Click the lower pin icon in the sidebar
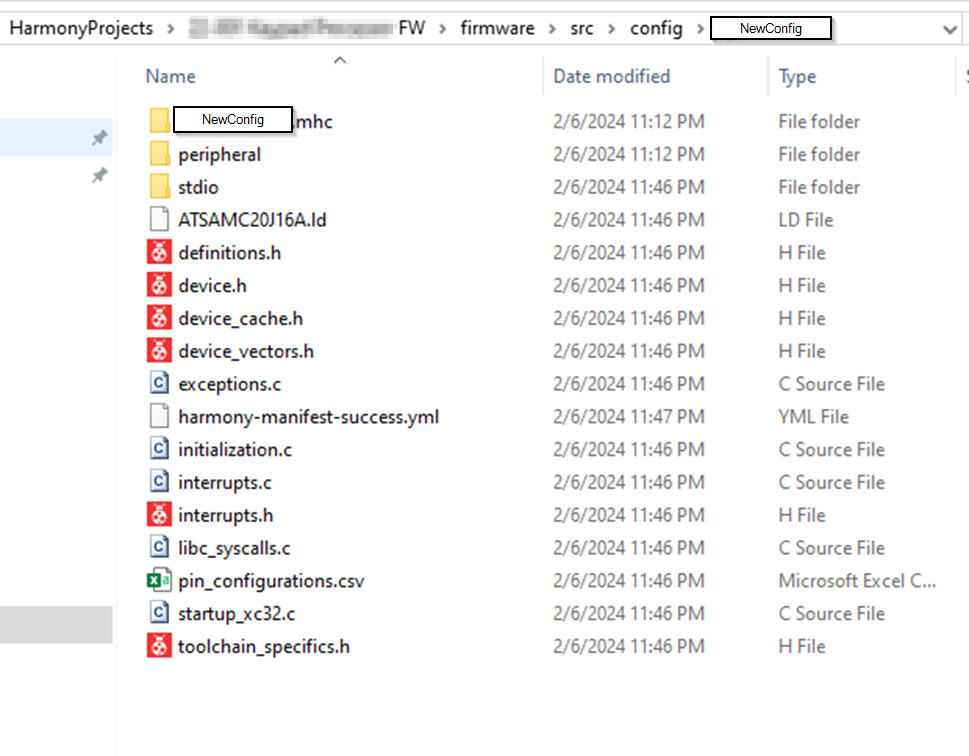Image resolution: width=969 pixels, height=756 pixels. pyautogui.click(x=99, y=175)
